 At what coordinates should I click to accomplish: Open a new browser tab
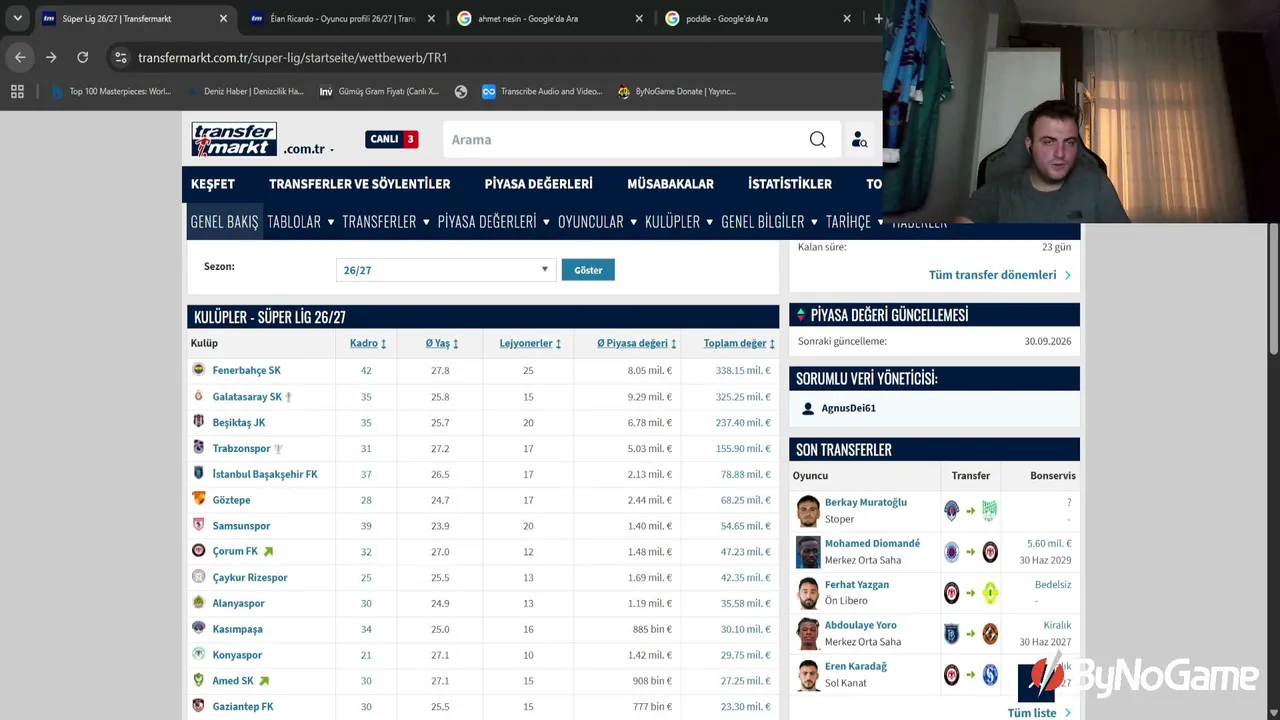tap(878, 18)
